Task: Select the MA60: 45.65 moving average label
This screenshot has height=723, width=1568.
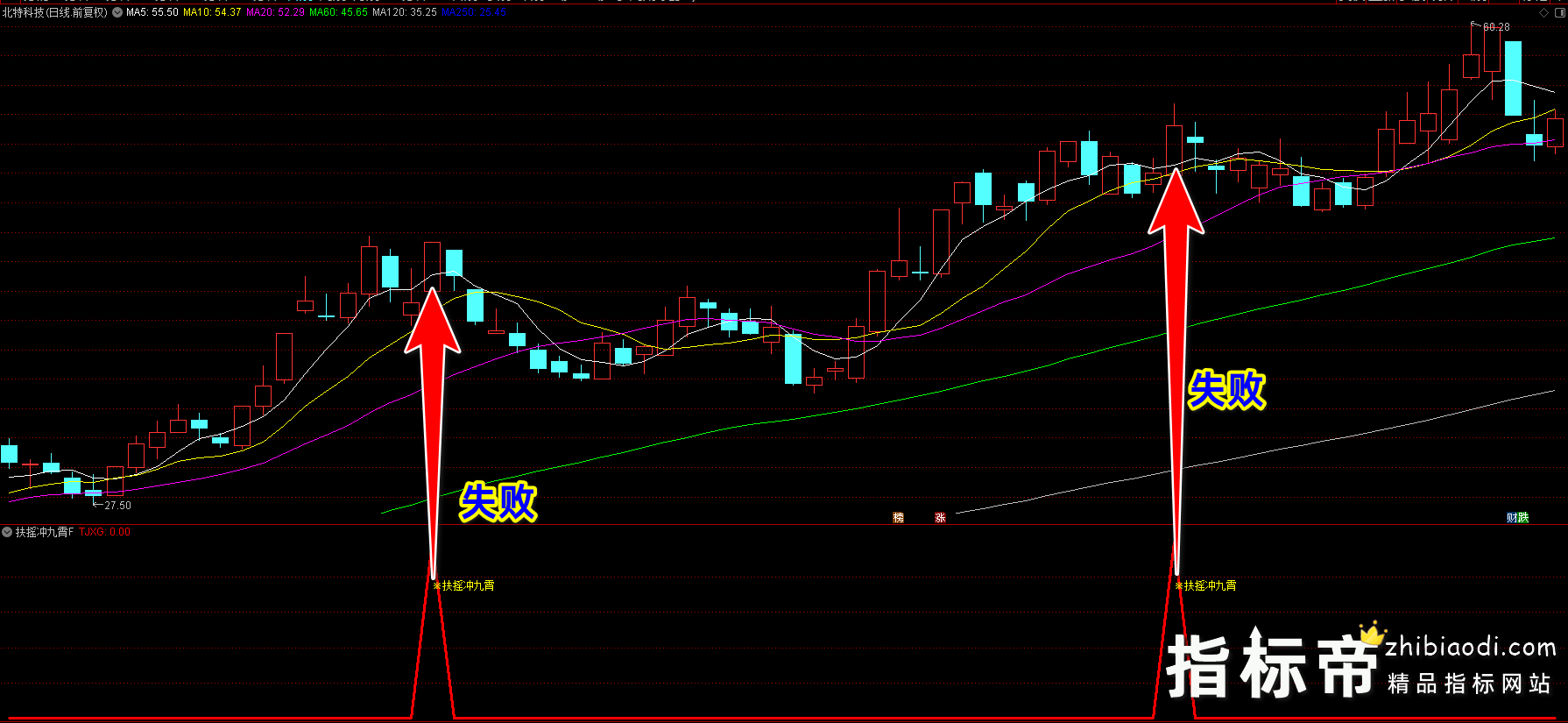Action: coord(339,12)
